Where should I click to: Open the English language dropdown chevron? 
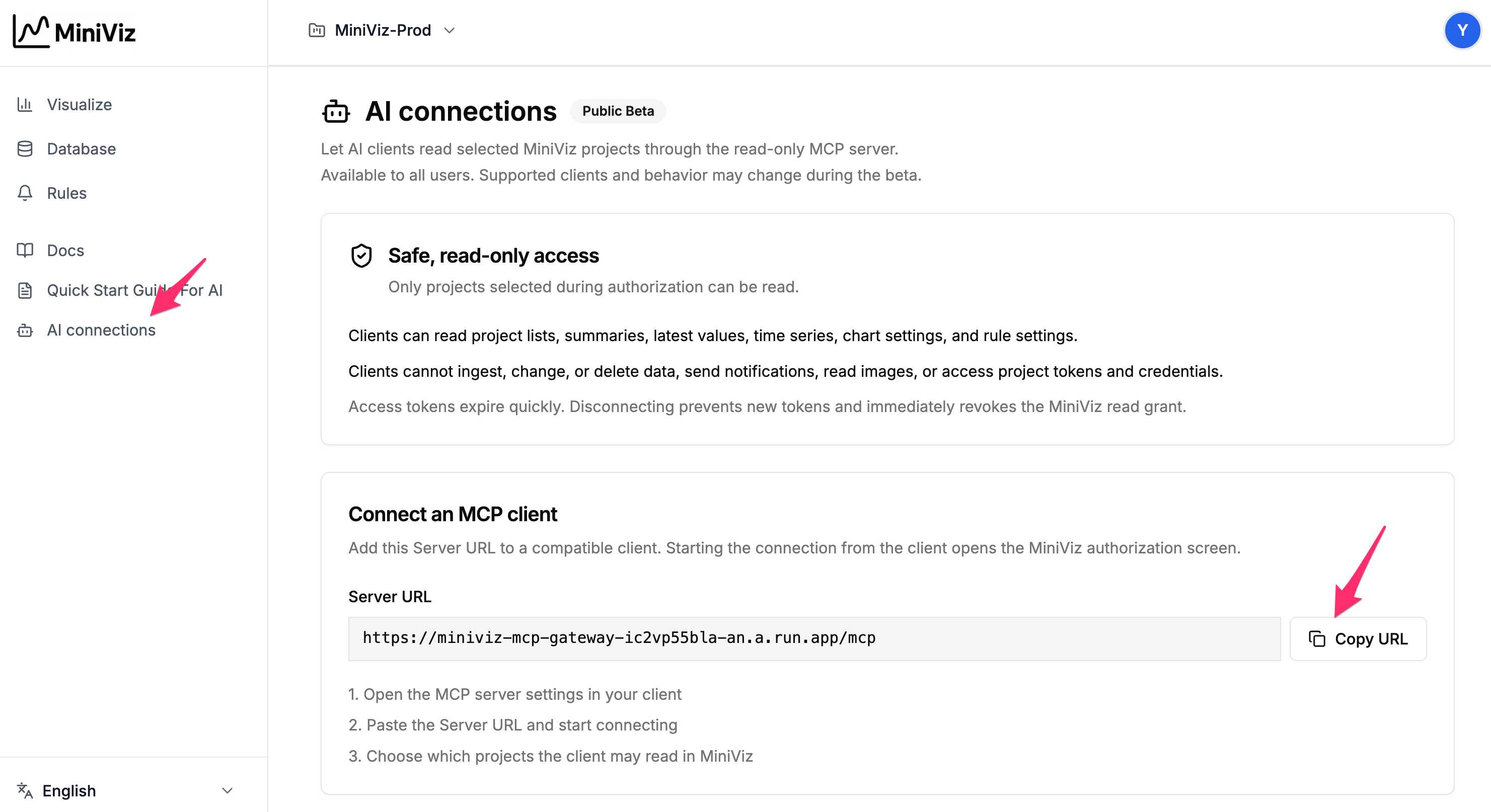pyautogui.click(x=228, y=790)
